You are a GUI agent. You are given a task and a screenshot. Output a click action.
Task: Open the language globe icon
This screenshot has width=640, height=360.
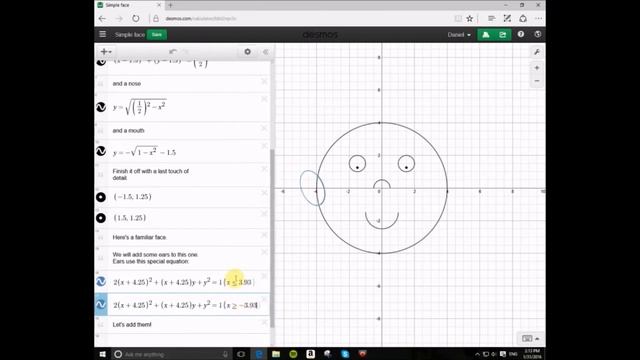click(x=538, y=34)
